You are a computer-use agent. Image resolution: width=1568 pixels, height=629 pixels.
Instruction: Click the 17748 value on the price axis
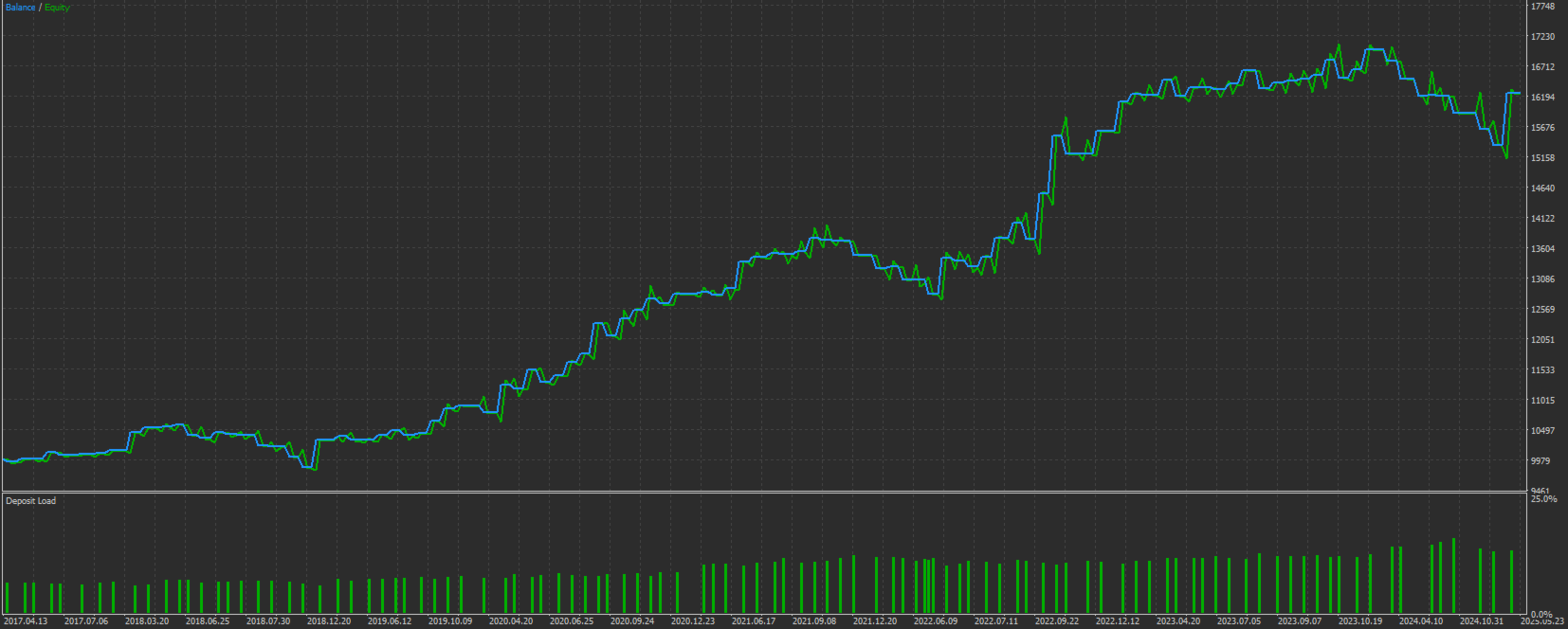tap(1542, 7)
